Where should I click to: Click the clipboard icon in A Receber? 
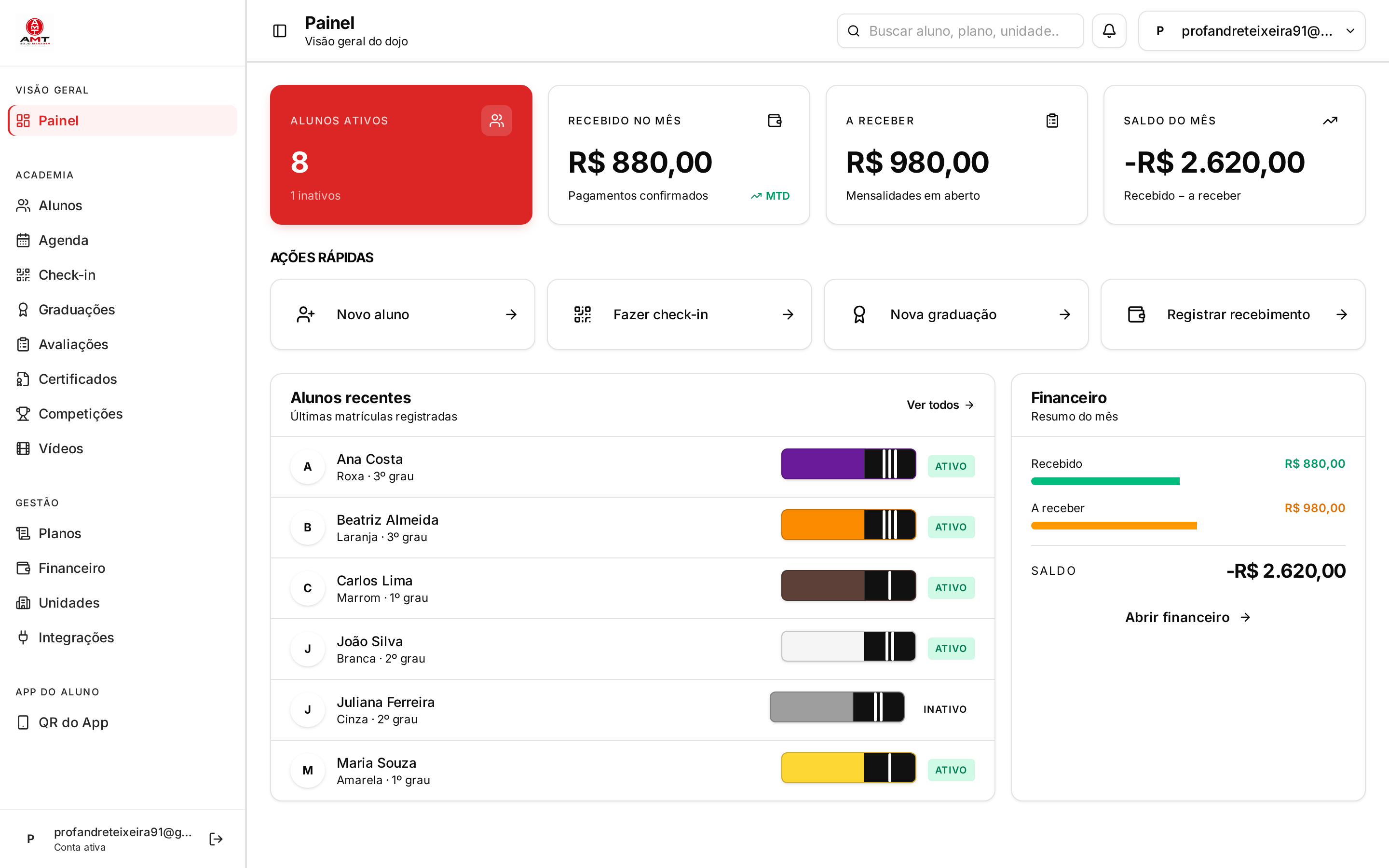point(1052,121)
